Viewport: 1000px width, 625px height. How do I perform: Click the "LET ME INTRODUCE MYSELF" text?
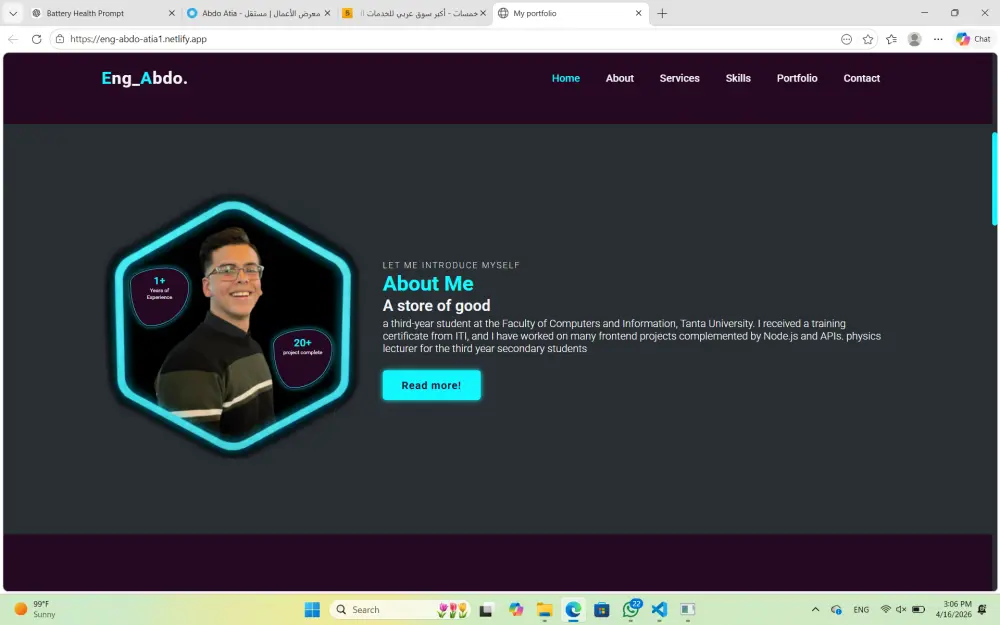tap(451, 265)
